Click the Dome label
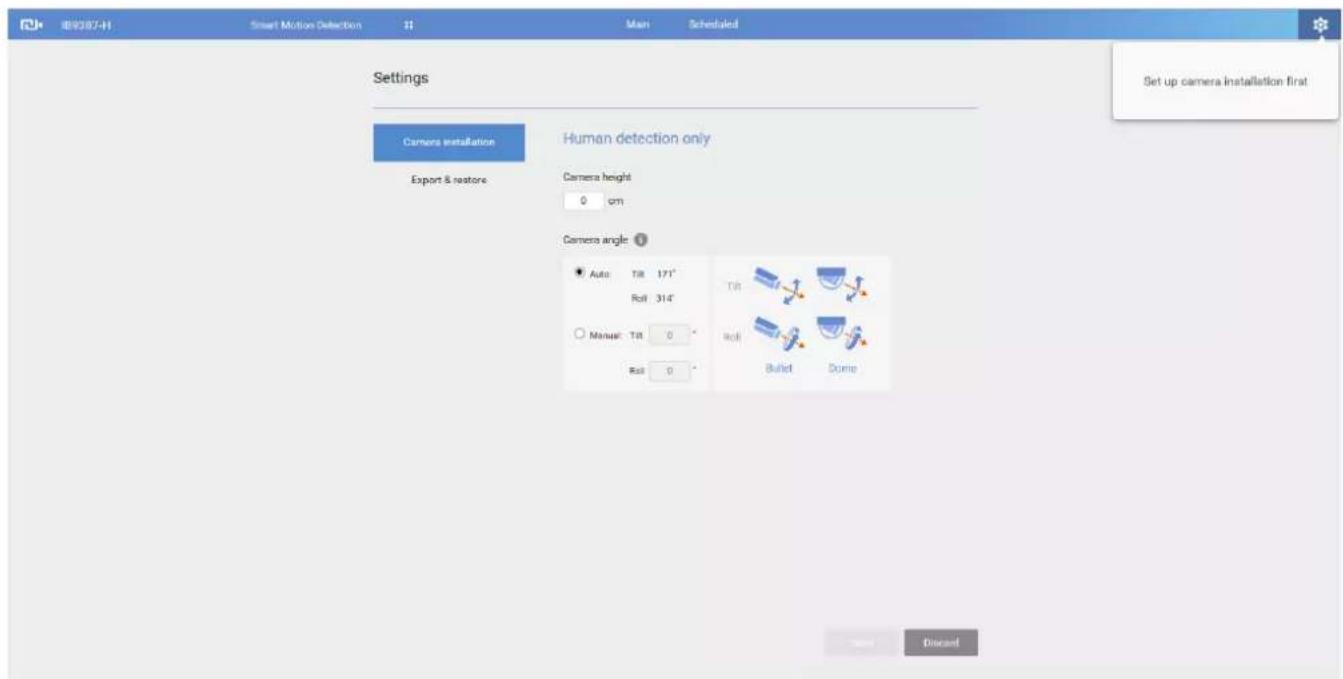The image size is (1343, 679). pos(841,368)
